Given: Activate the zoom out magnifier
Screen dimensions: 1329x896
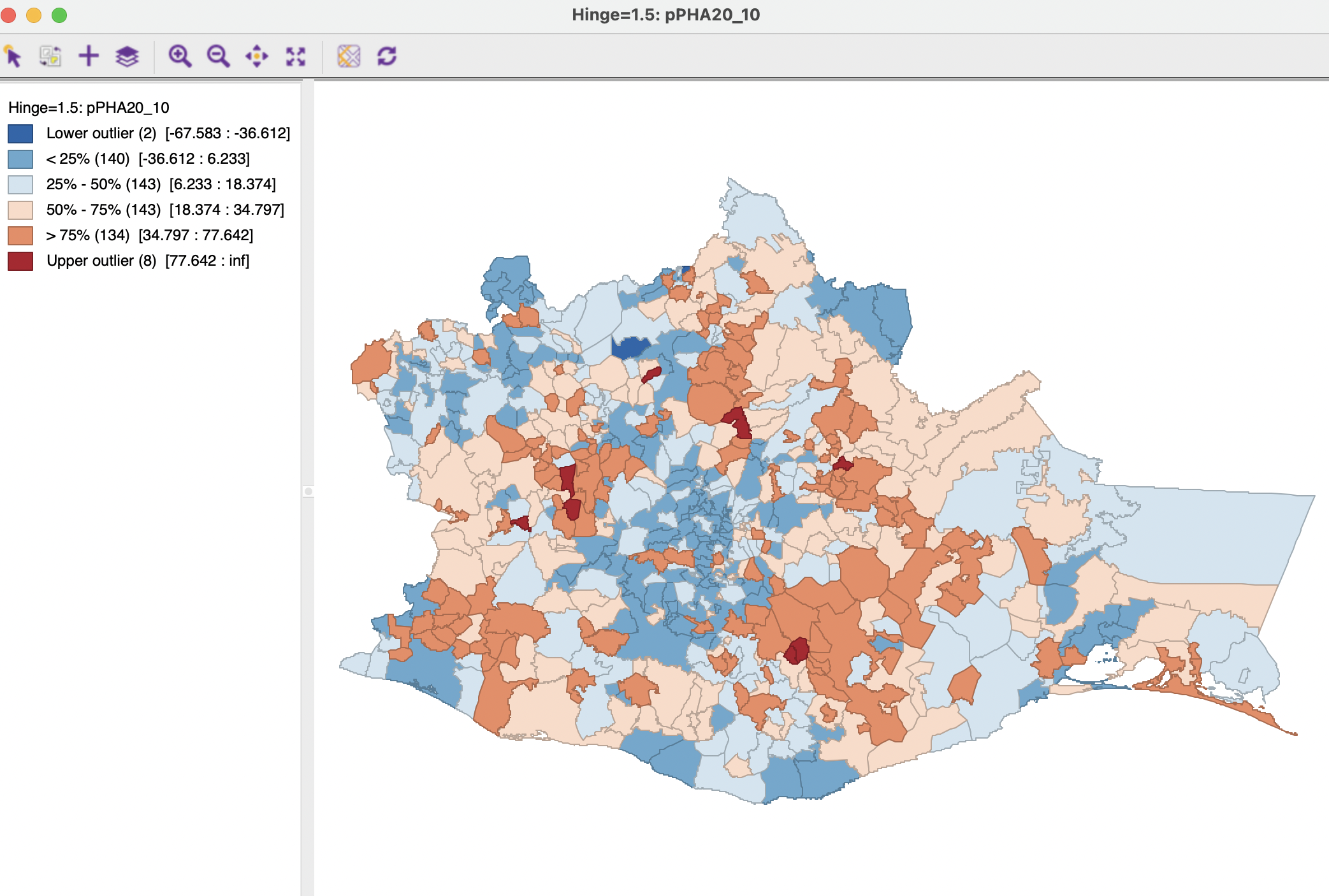Looking at the screenshot, I should pyautogui.click(x=218, y=56).
